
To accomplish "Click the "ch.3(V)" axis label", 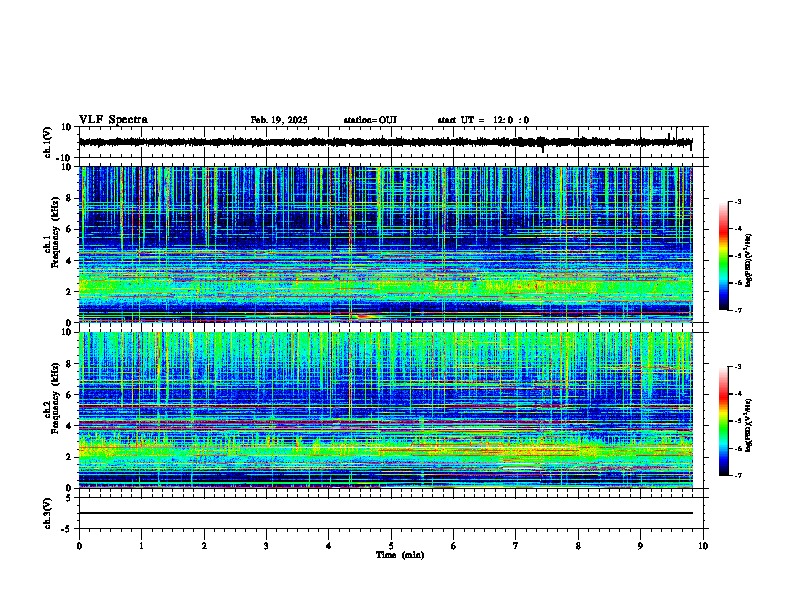I will point(48,513).
